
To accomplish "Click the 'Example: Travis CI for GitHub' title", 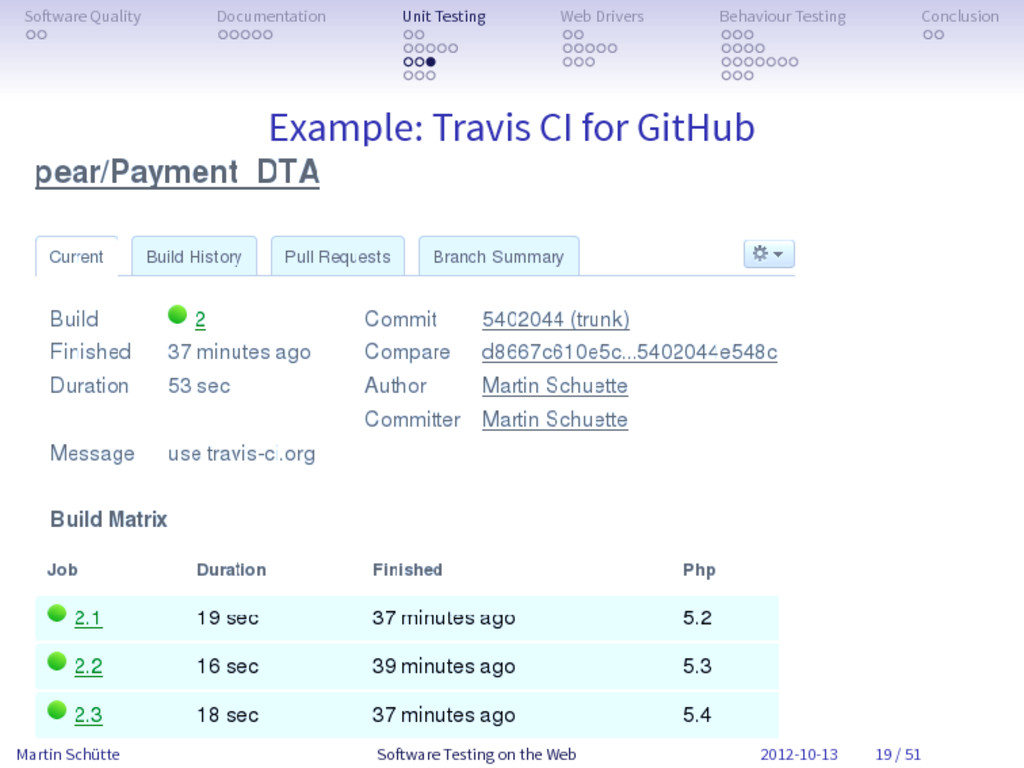I will (x=512, y=127).
